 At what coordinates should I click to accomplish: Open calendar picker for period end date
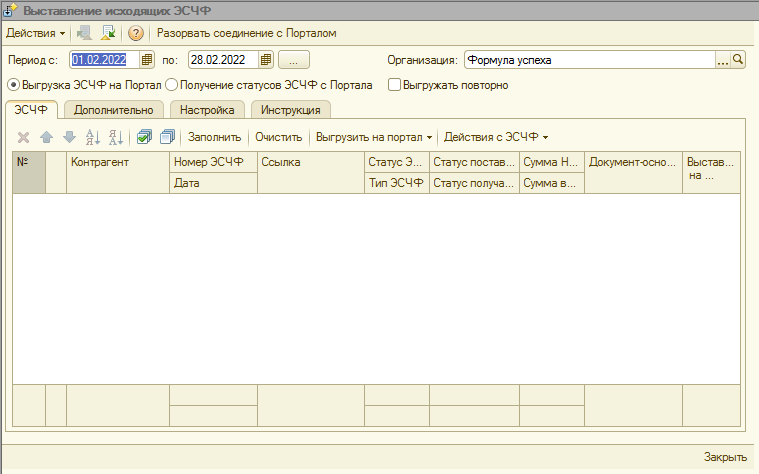point(266,59)
